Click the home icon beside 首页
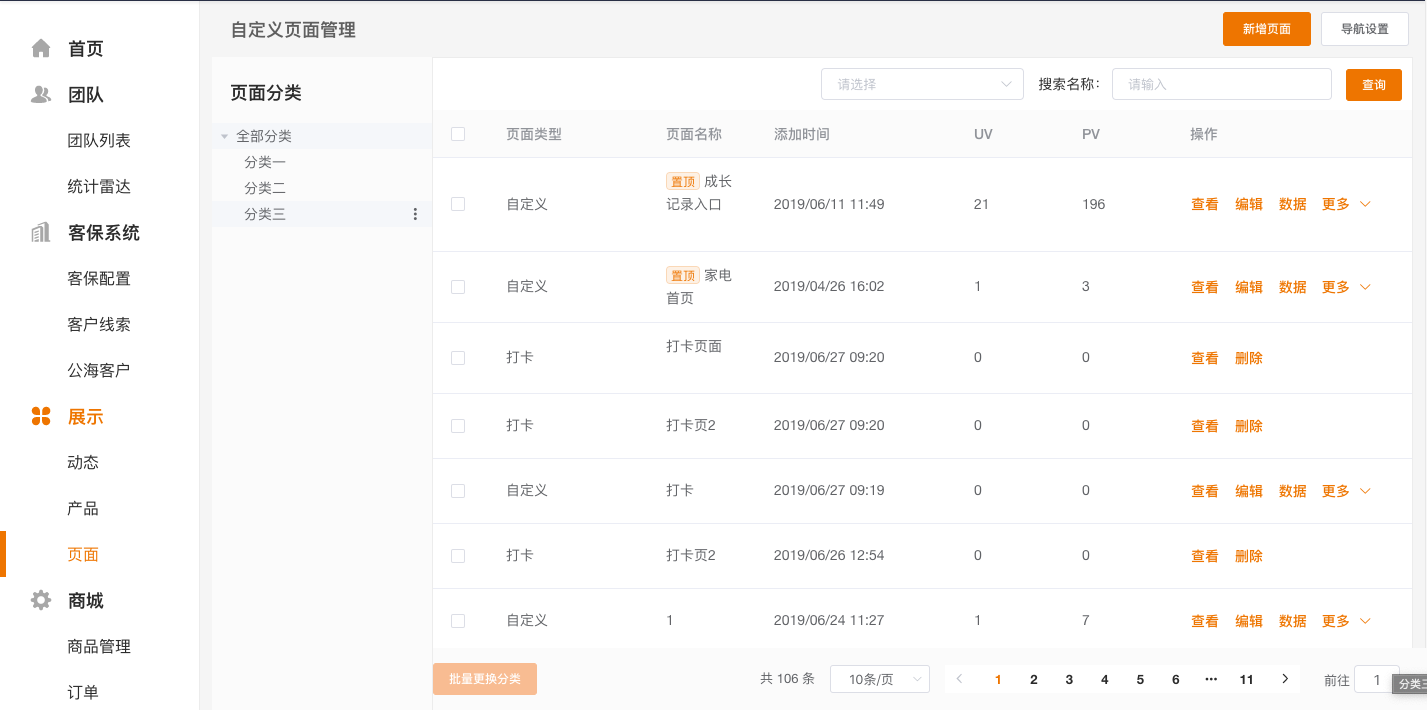The height and width of the screenshot is (710, 1427). tap(41, 48)
